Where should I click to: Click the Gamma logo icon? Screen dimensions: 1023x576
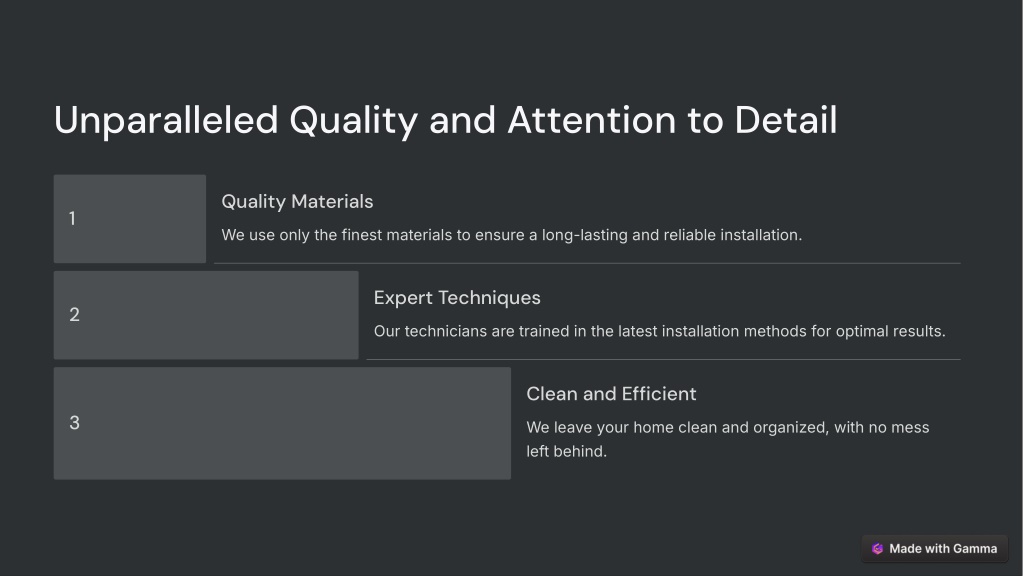point(878,549)
